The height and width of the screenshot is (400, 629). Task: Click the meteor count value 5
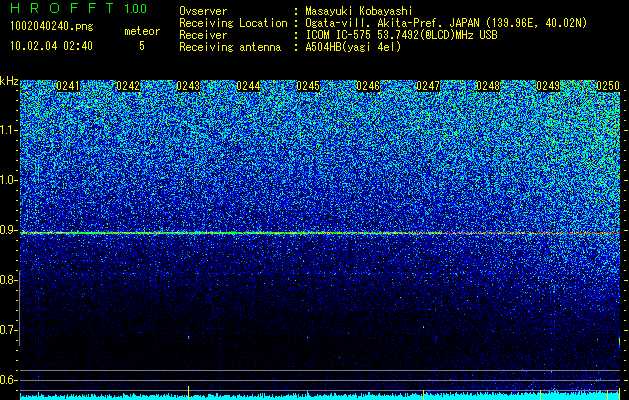pos(142,46)
